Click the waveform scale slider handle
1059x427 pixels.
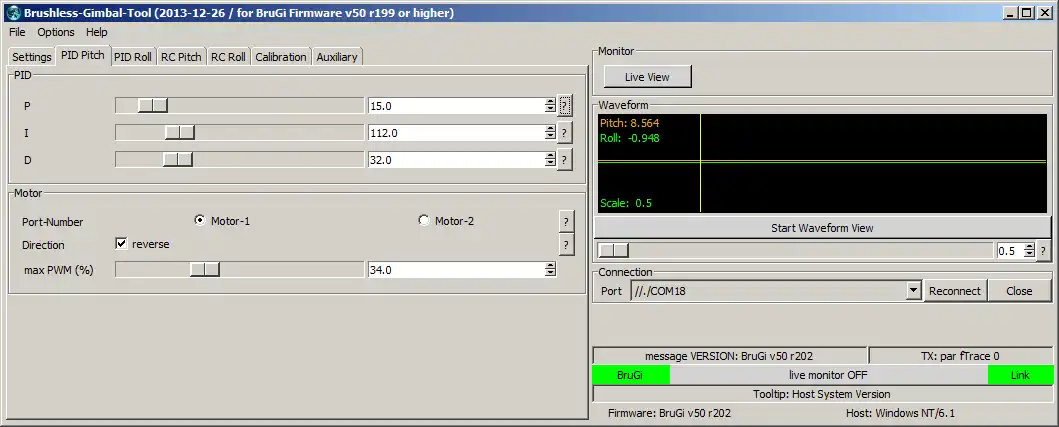coord(614,251)
